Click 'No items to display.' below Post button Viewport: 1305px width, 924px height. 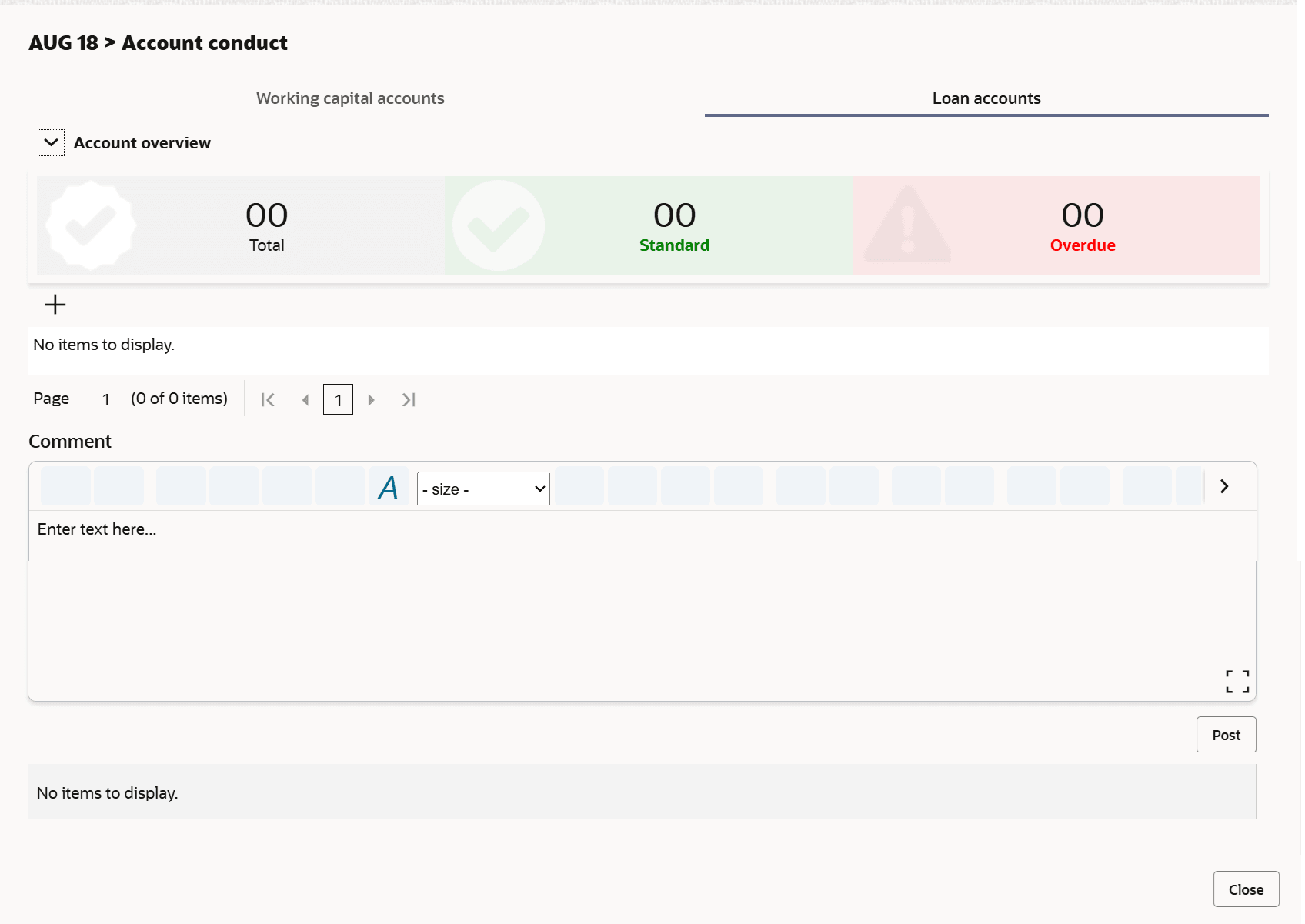[x=108, y=792]
